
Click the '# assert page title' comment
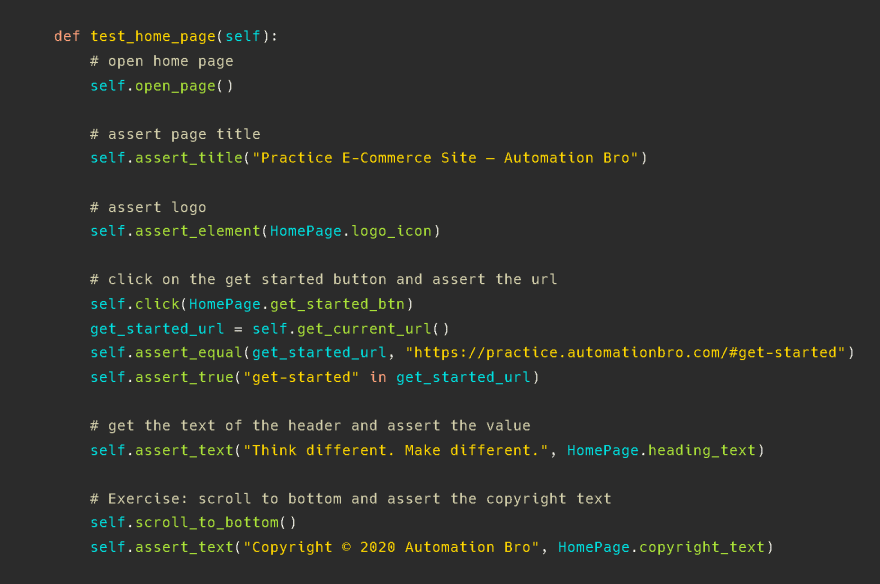click(175, 134)
